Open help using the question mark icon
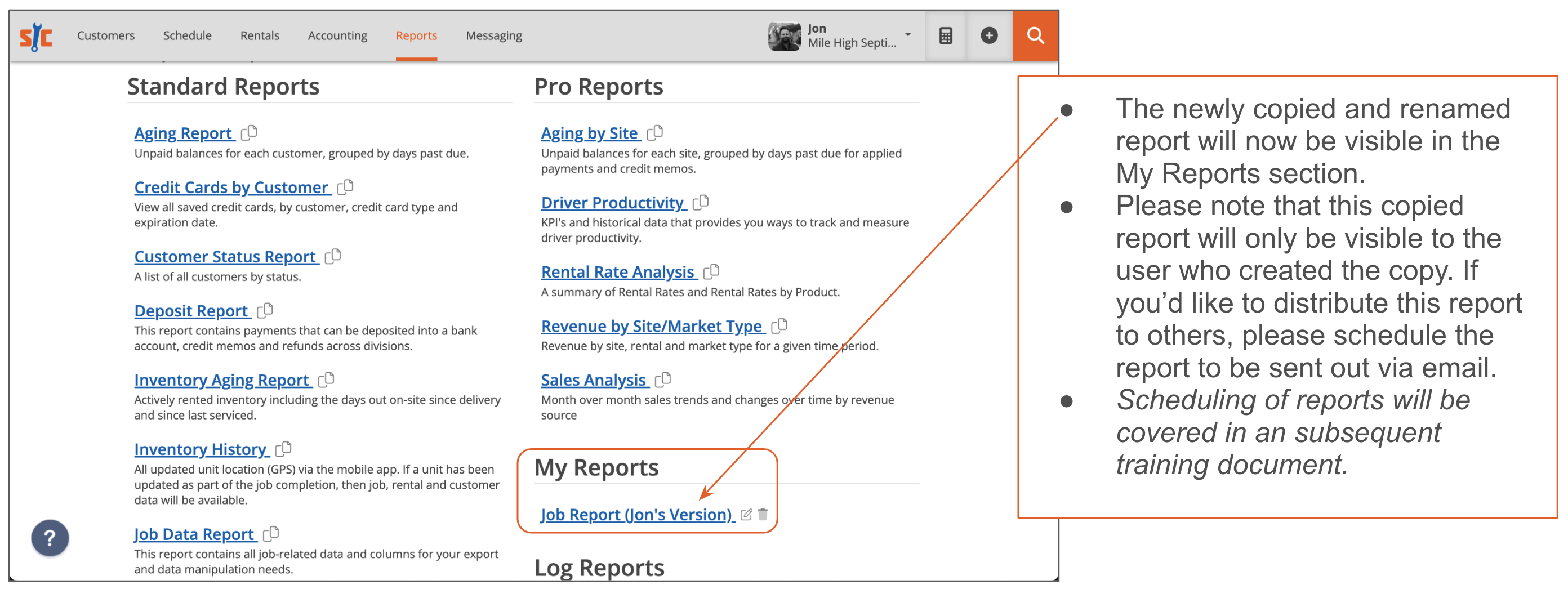The height and width of the screenshot is (598, 1568). pos(50,538)
